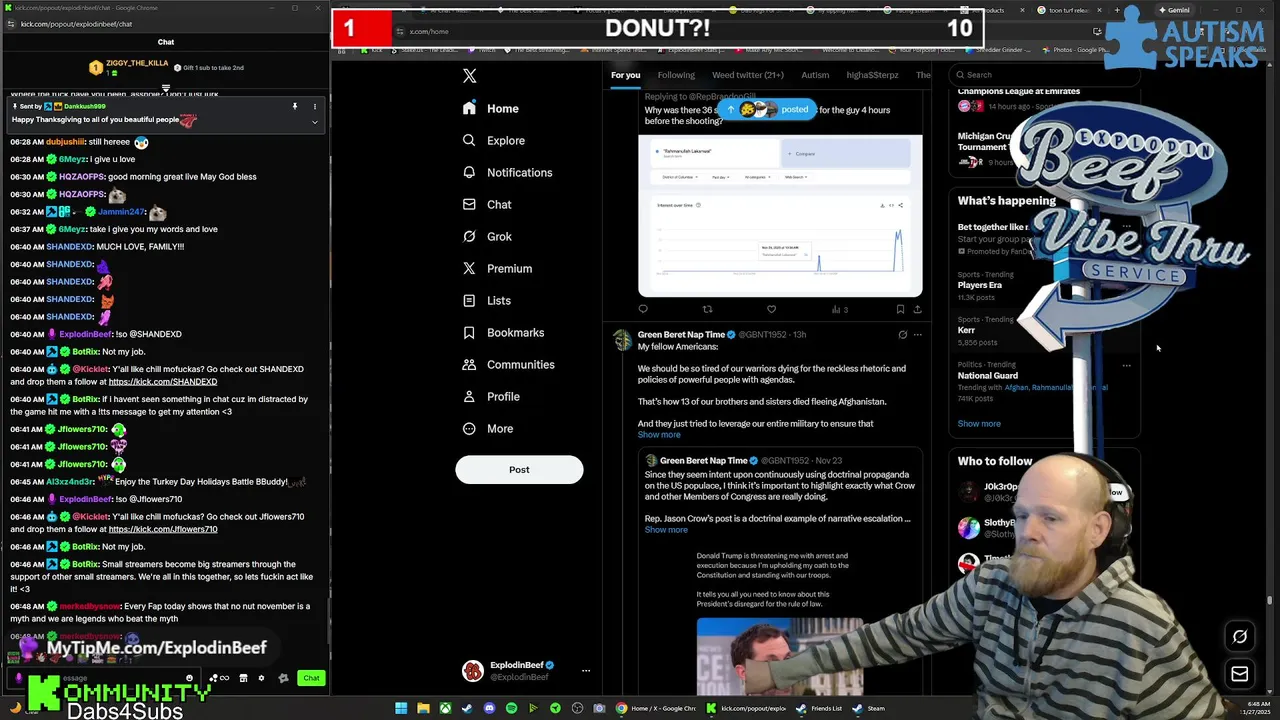This screenshot has width=1280, height=720.
Task: Switch to Home / X Chrome taskbar window
Action: (656, 708)
